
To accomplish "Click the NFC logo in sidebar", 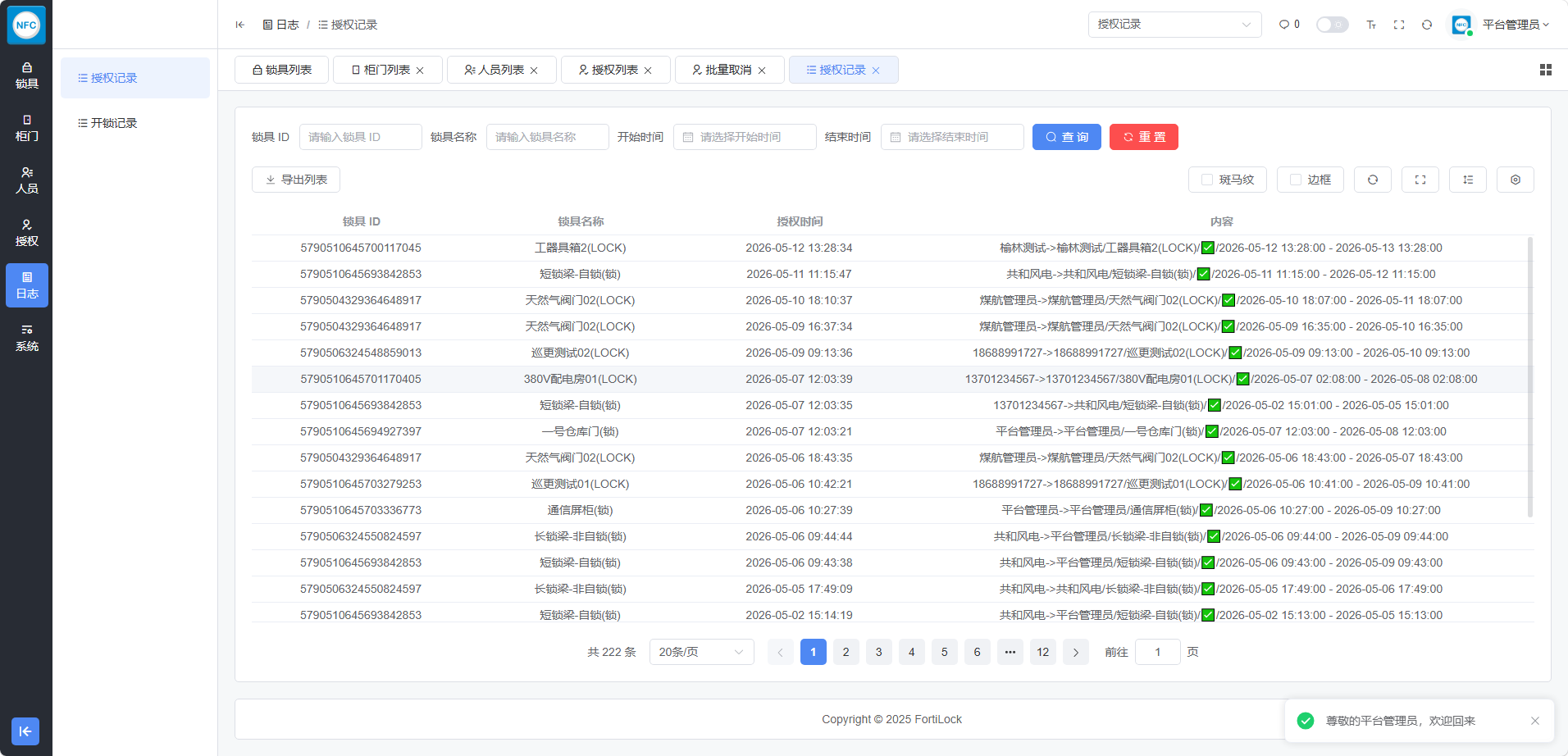I will (26, 25).
